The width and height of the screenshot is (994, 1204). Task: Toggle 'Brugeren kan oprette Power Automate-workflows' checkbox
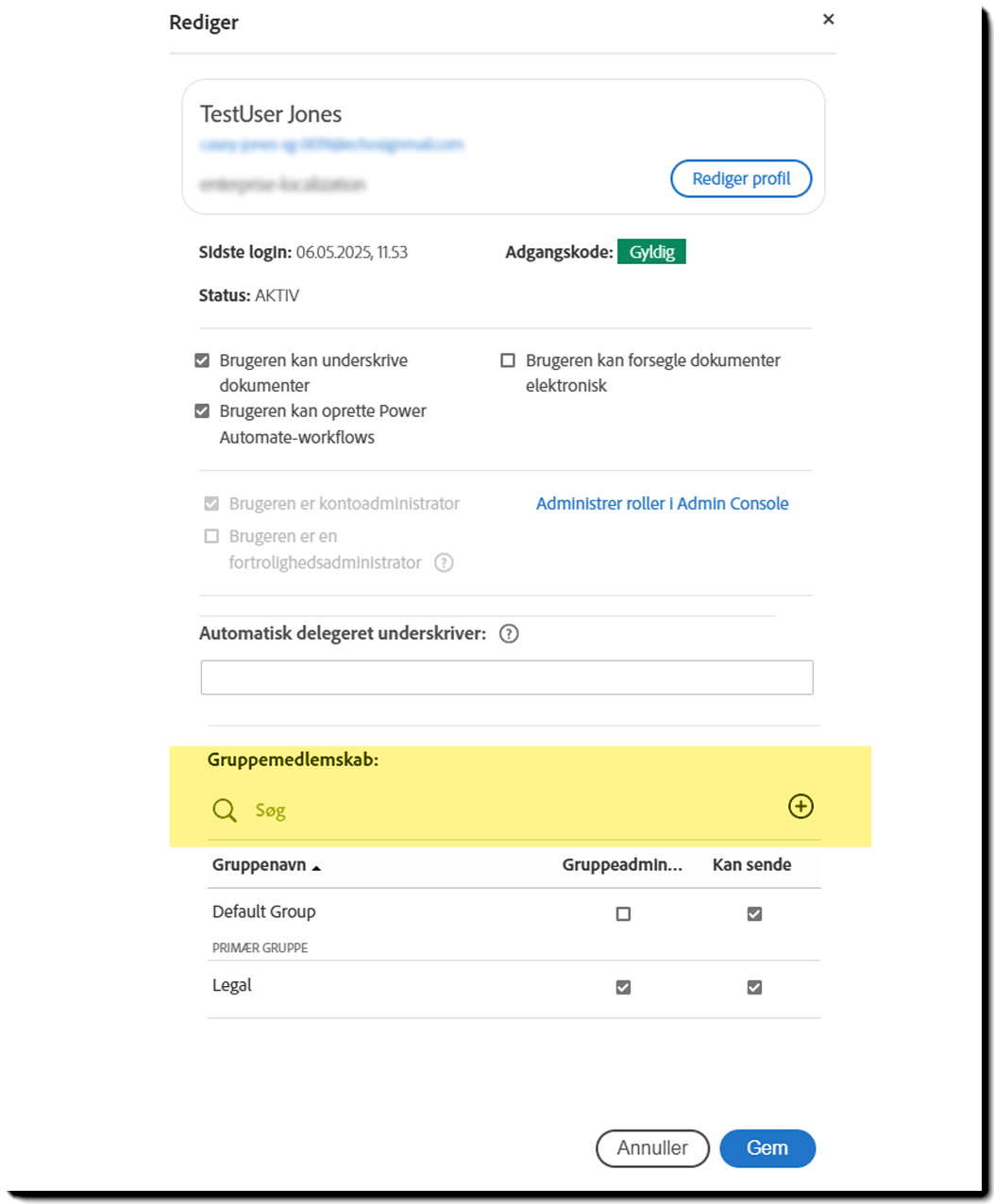(202, 411)
